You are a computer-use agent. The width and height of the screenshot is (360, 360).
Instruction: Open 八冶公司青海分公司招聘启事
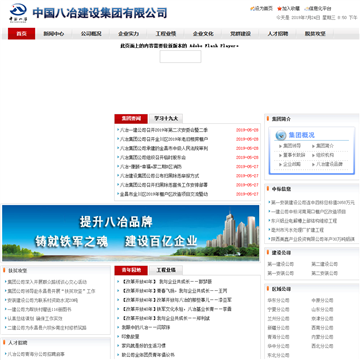click(x=36, y=354)
